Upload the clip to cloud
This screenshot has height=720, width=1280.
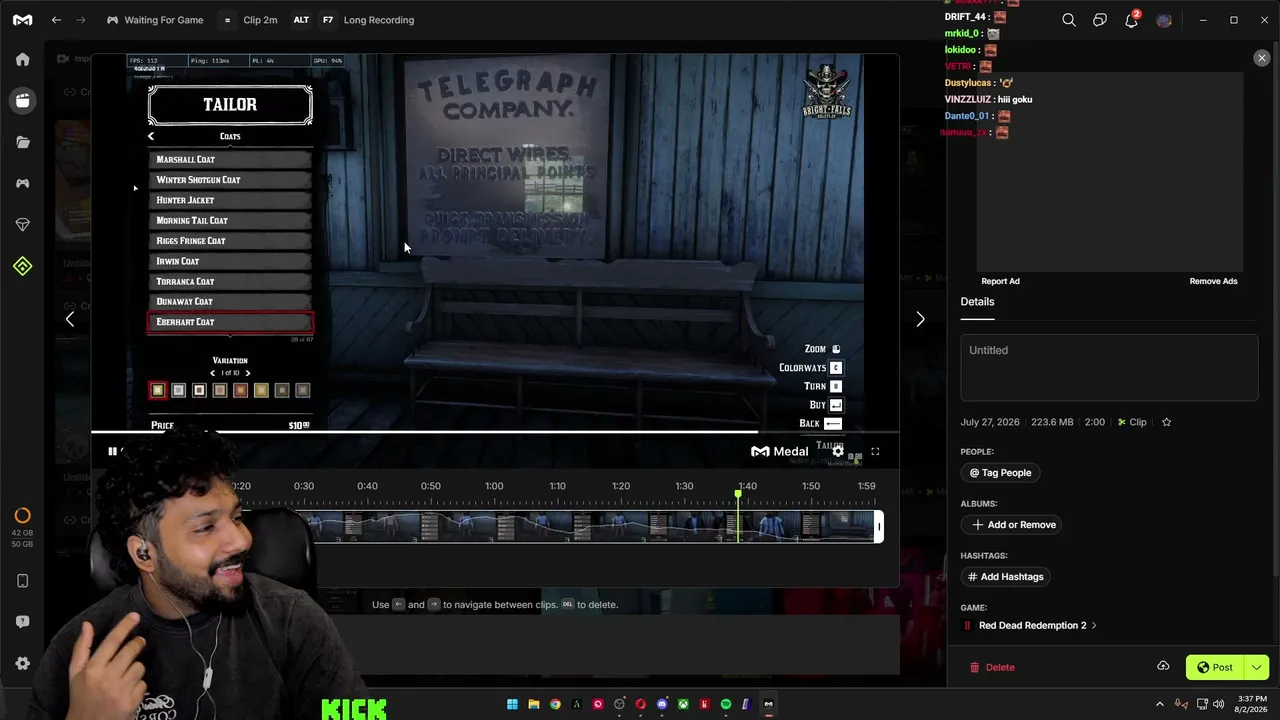pyautogui.click(x=1163, y=667)
